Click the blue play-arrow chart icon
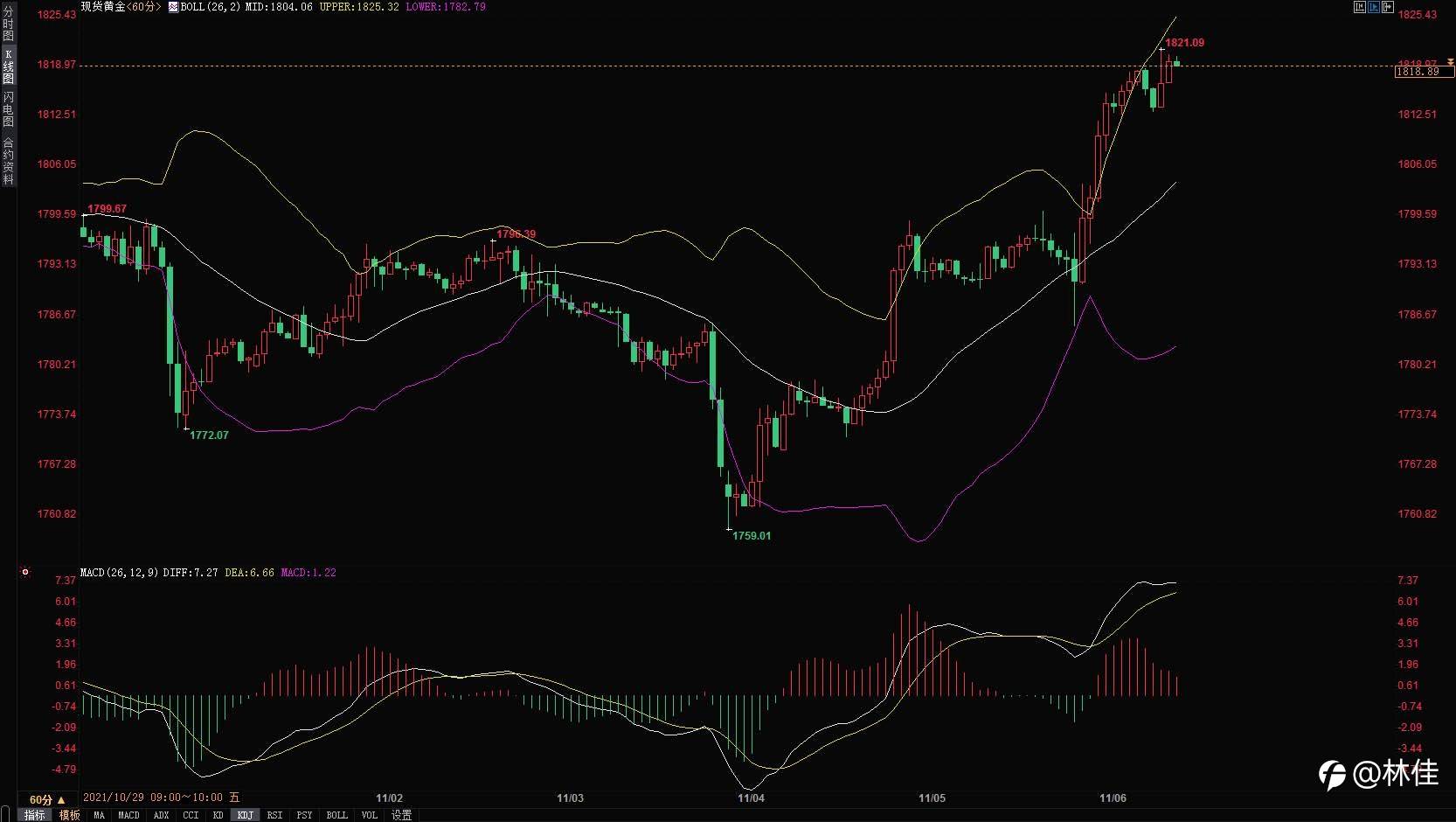This screenshot has width=1456, height=822. pyautogui.click(x=1373, y=7)
